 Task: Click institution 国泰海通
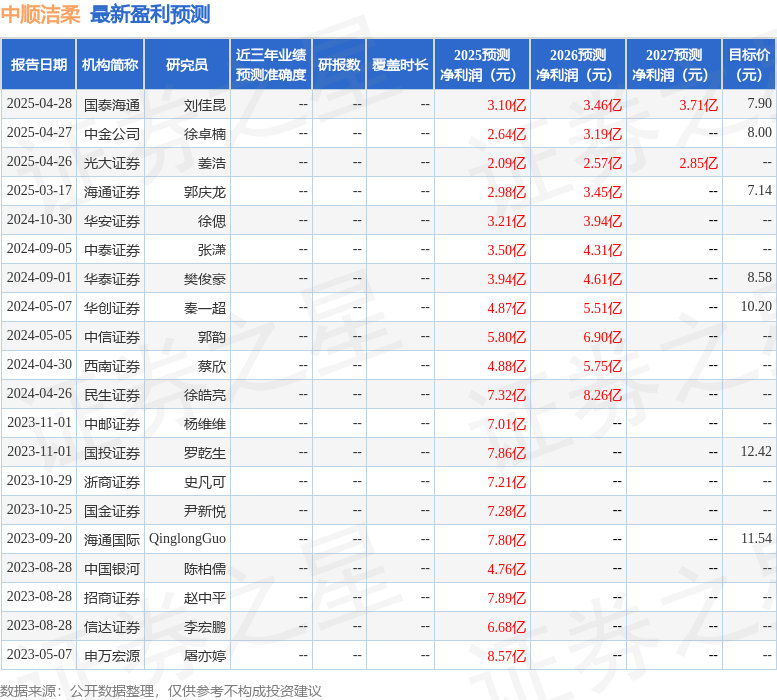coord(112,105)
